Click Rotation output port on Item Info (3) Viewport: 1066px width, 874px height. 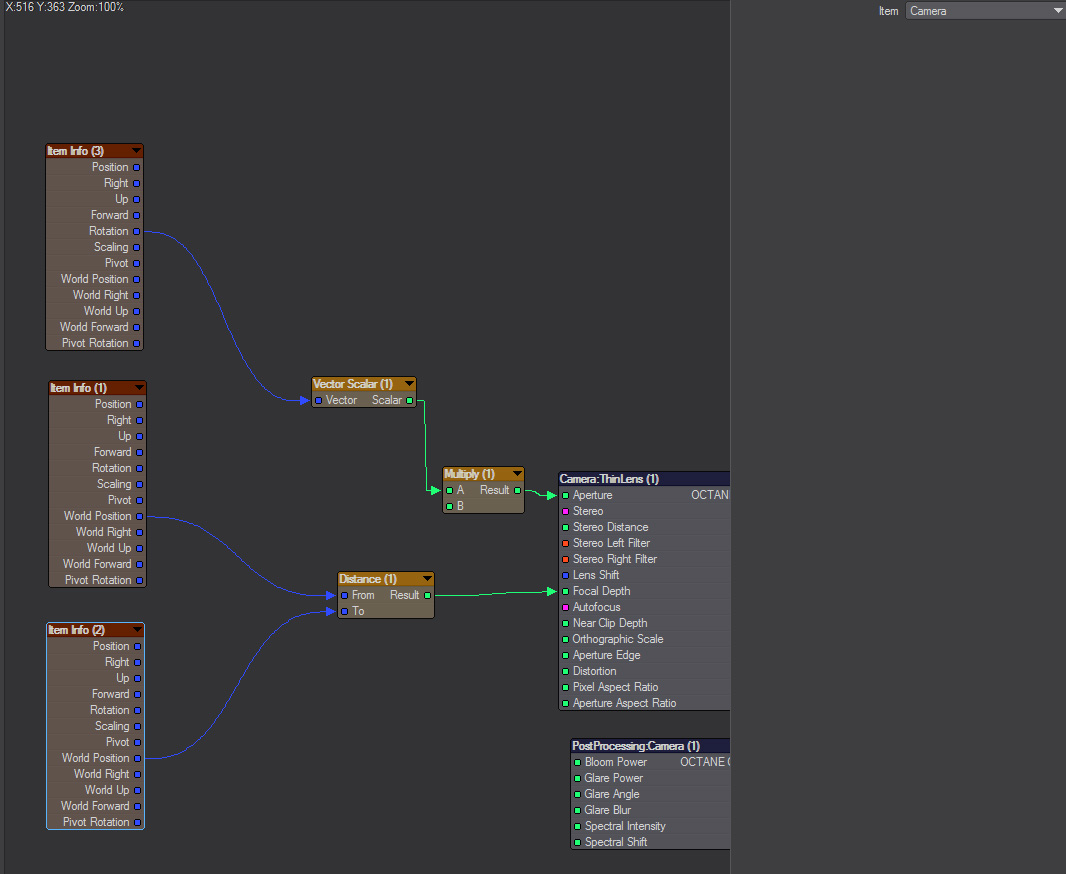[x=137, y=231]
